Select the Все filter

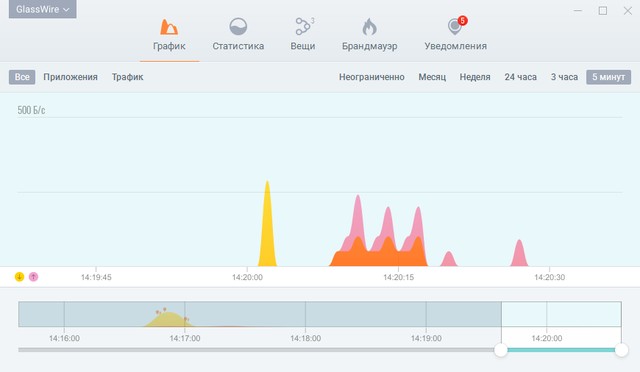click(22, 77)
